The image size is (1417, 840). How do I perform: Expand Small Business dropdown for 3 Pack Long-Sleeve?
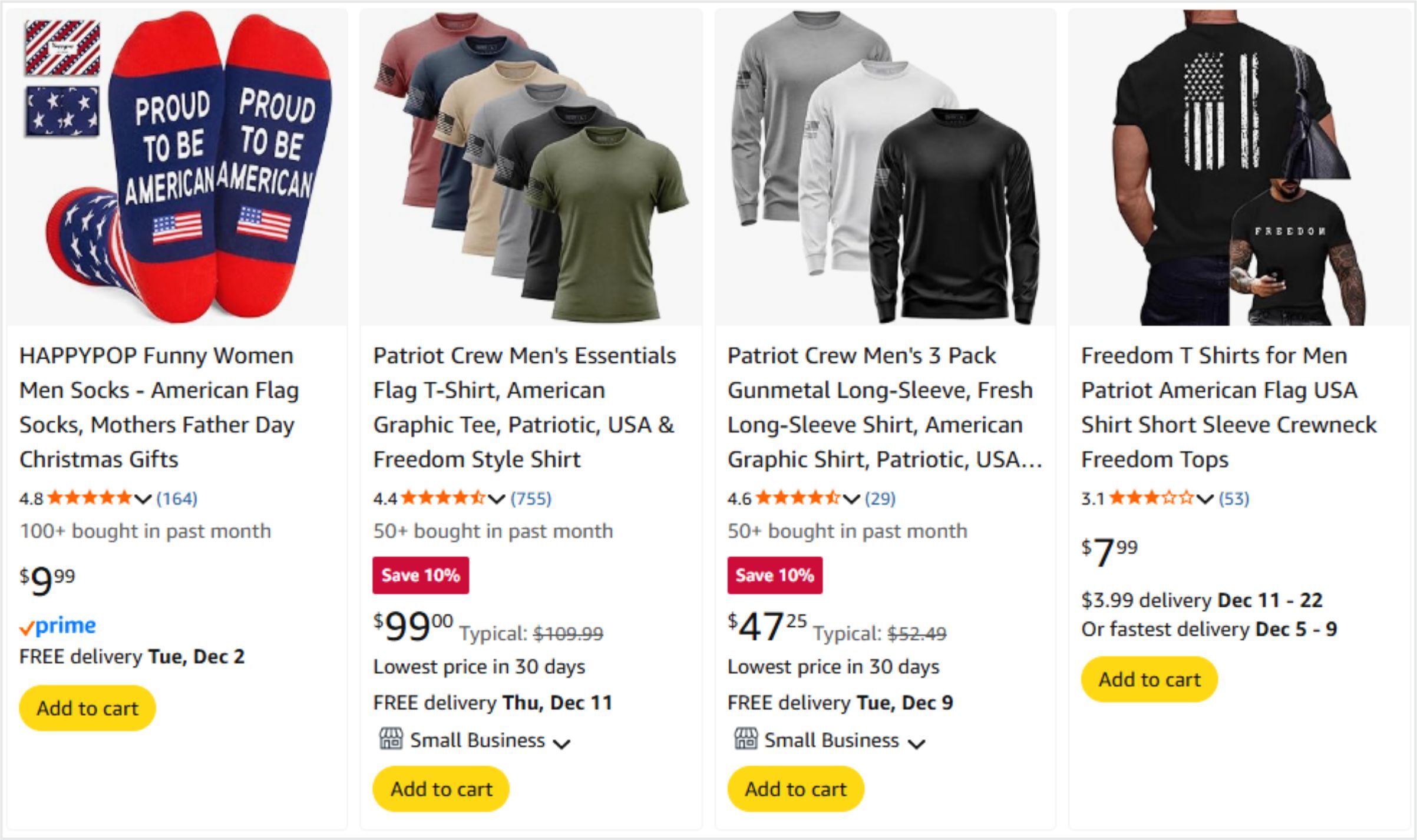coord(916,743)
